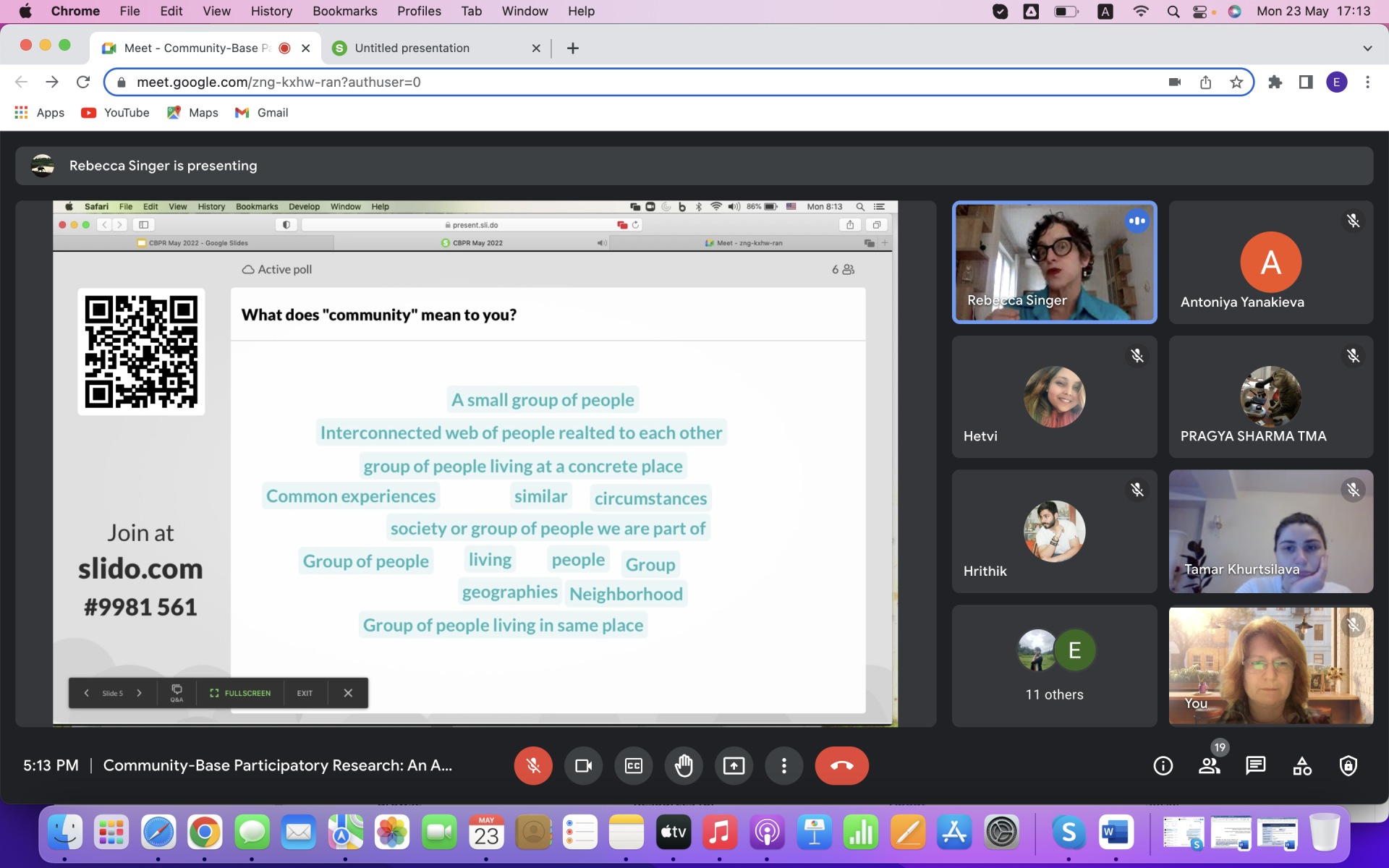Raise your hand in the meeting
This screenshot has width=1389, height=868.
pos(684,765)
